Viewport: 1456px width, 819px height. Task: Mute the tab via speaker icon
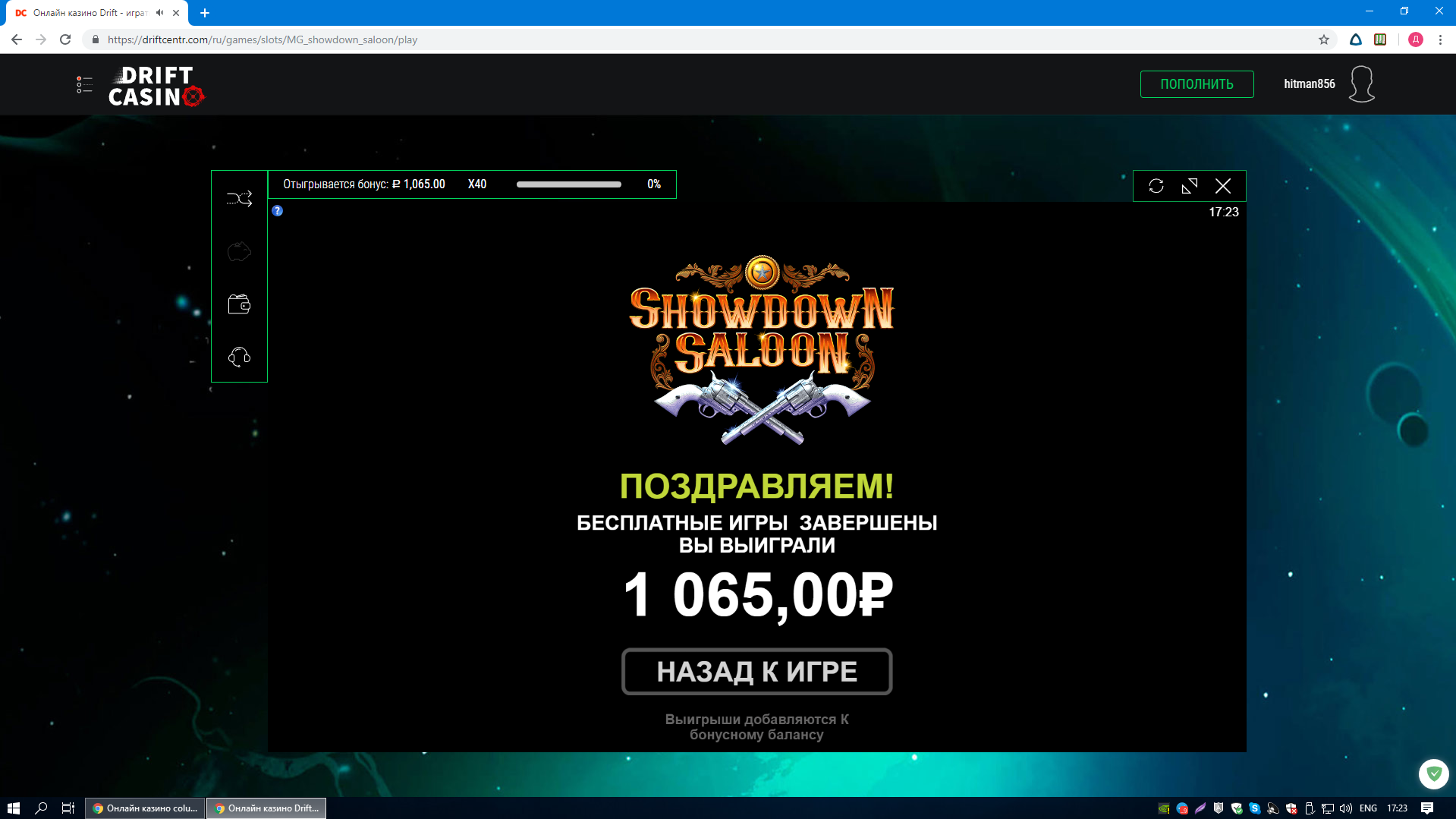point(160,13)
